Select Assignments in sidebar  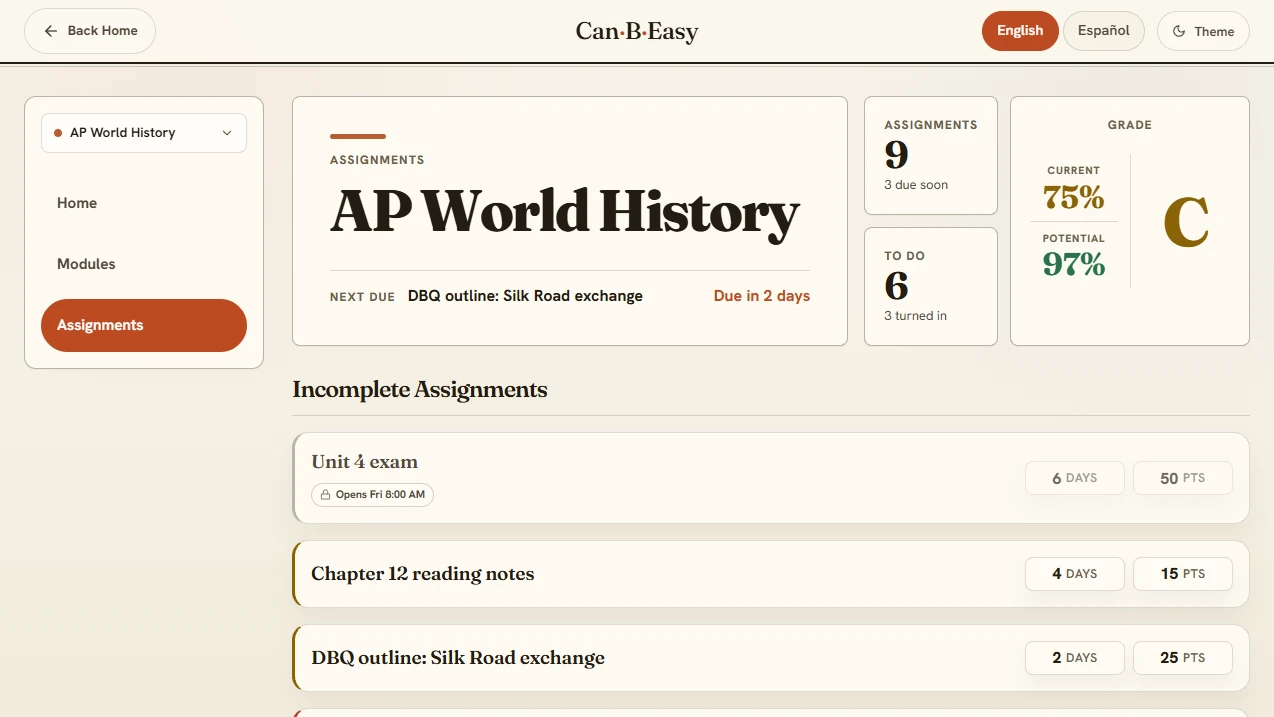point(144,325)
